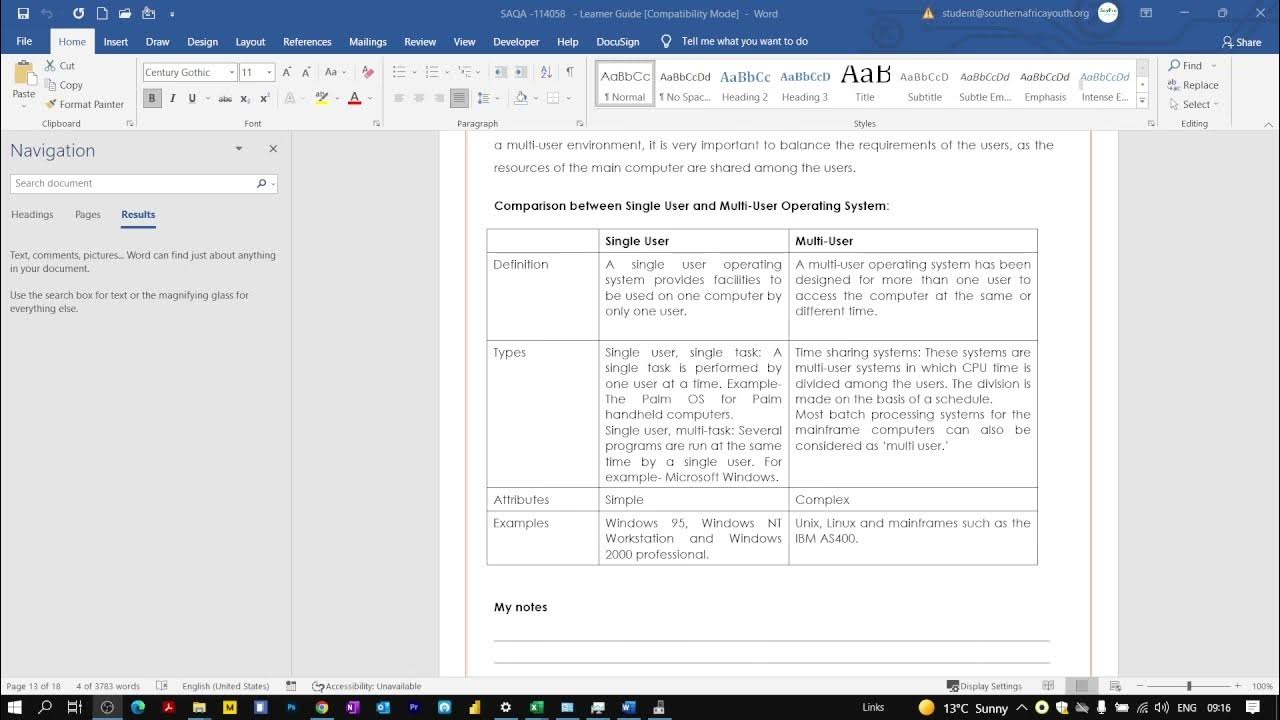The image size is (1280, 720).
Task: Close the Navigation pane
Action: coord(273,149)
